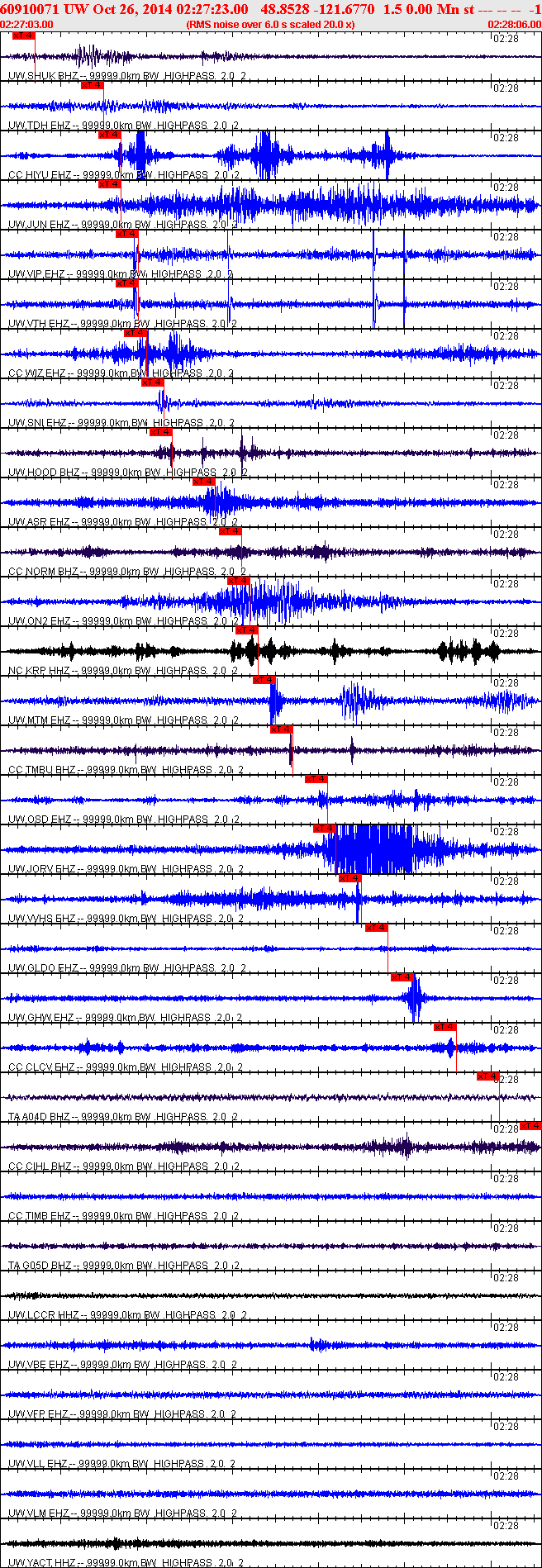Select the CC.TIMB EHZ station label

[x=40, y=1216]
